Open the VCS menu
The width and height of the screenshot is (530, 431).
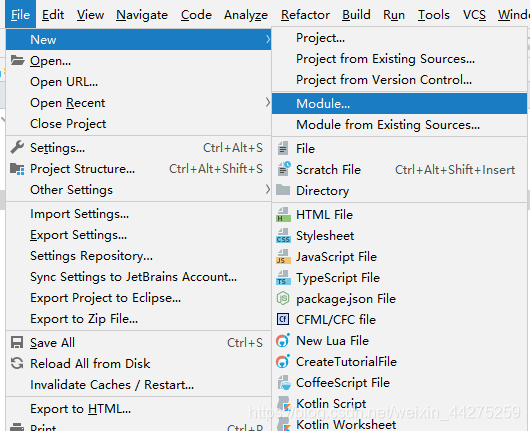[x=474, y=15]
